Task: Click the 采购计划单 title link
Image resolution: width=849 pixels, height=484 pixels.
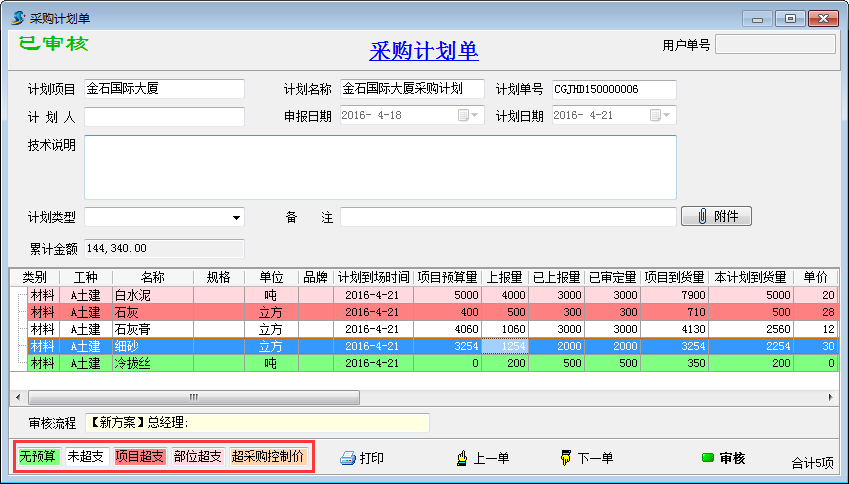Action: 424,52
